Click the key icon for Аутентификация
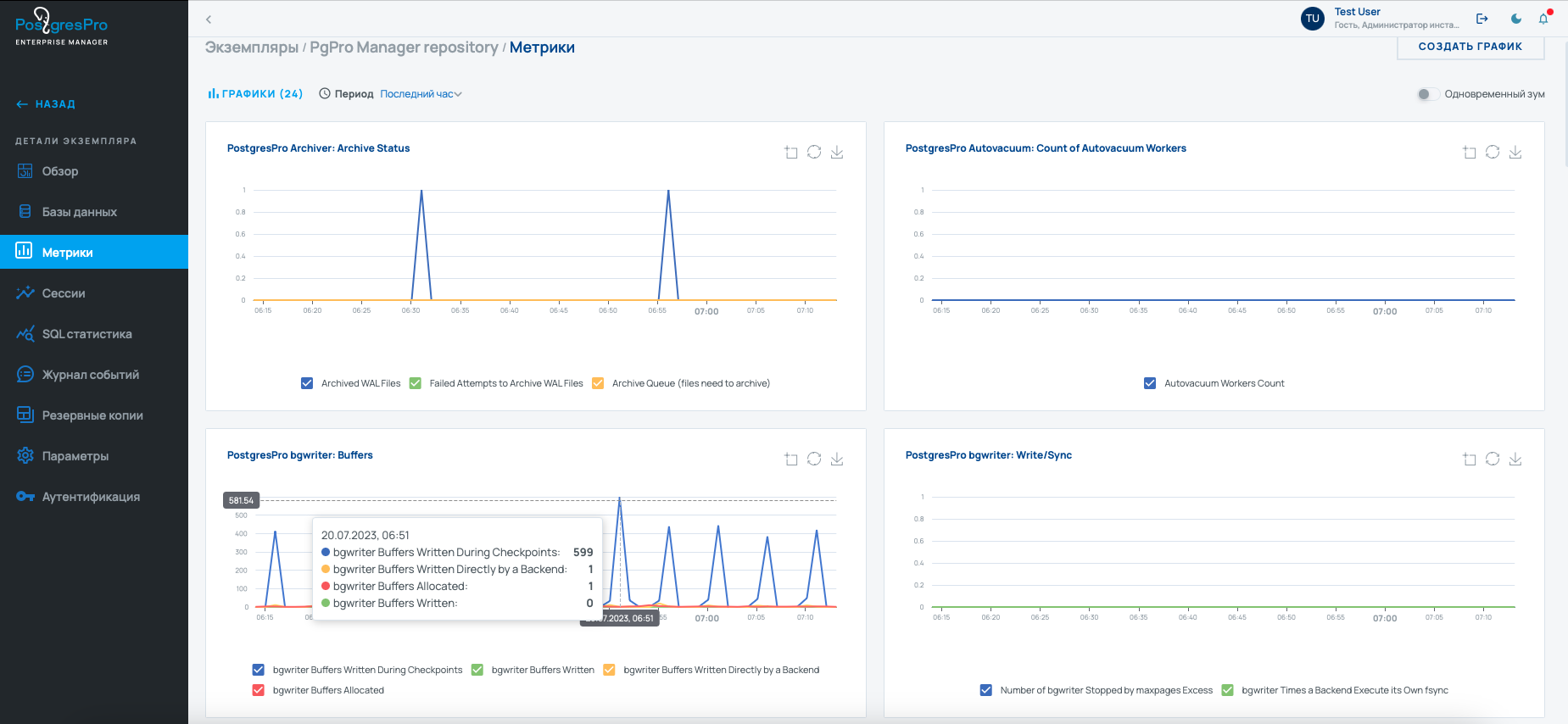The image size is (1568, 724). (25, 497)
